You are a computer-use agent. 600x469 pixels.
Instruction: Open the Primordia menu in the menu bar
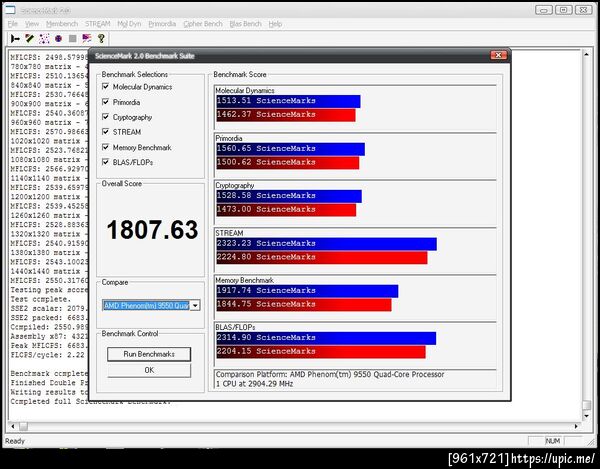(162, 24)
